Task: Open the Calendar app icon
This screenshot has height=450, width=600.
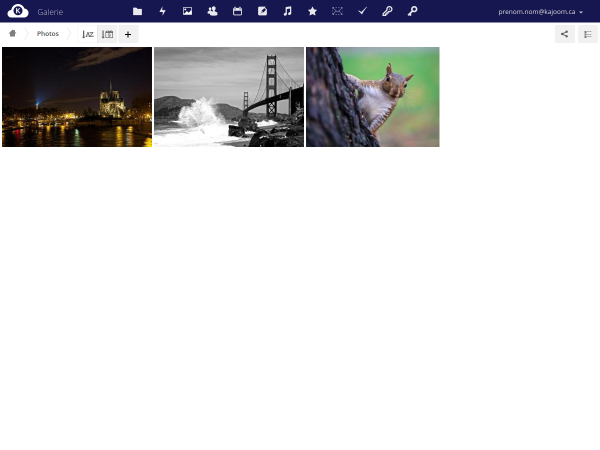Action: (x=237, y=11)
